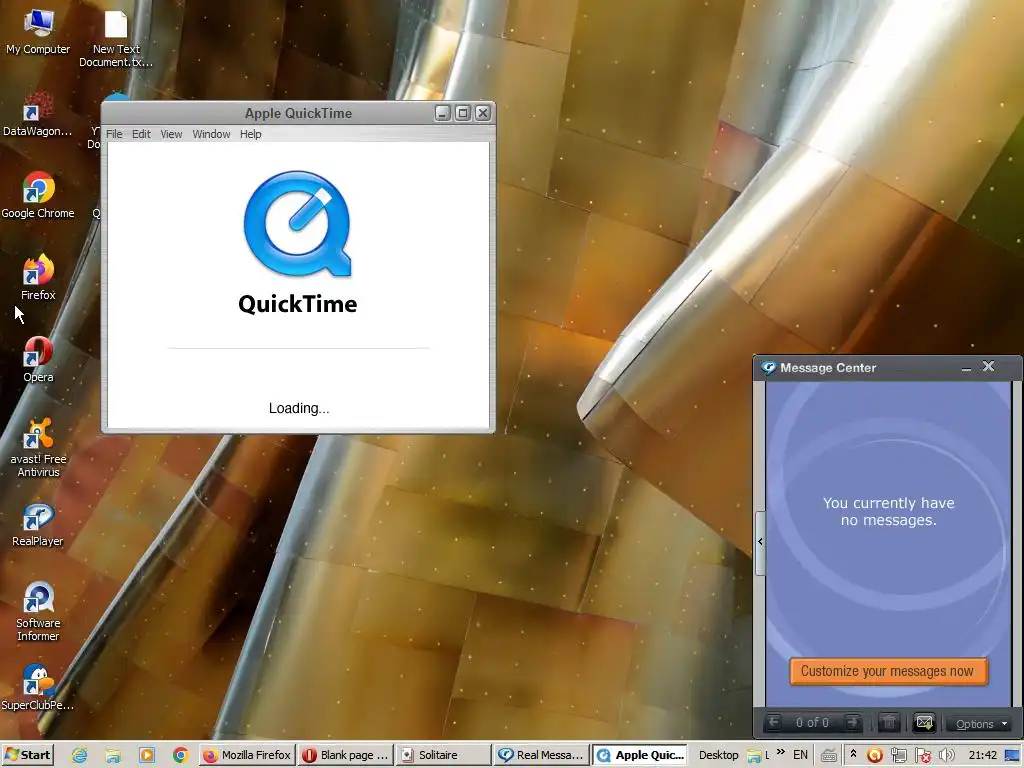Close the Apple QuickTime window
The height and width of the screenshot is (768, 1024).
pyautogui.click(x=483, y=113)
